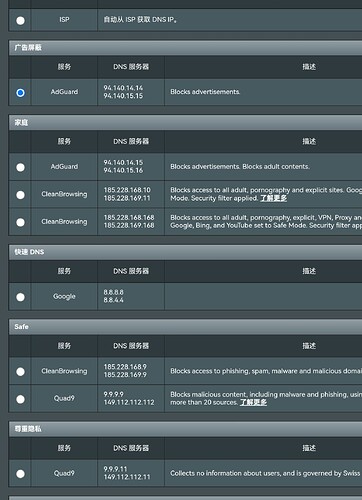
Task: Click DNS address 94.140.14.15 cell
Action: [131, 167]
